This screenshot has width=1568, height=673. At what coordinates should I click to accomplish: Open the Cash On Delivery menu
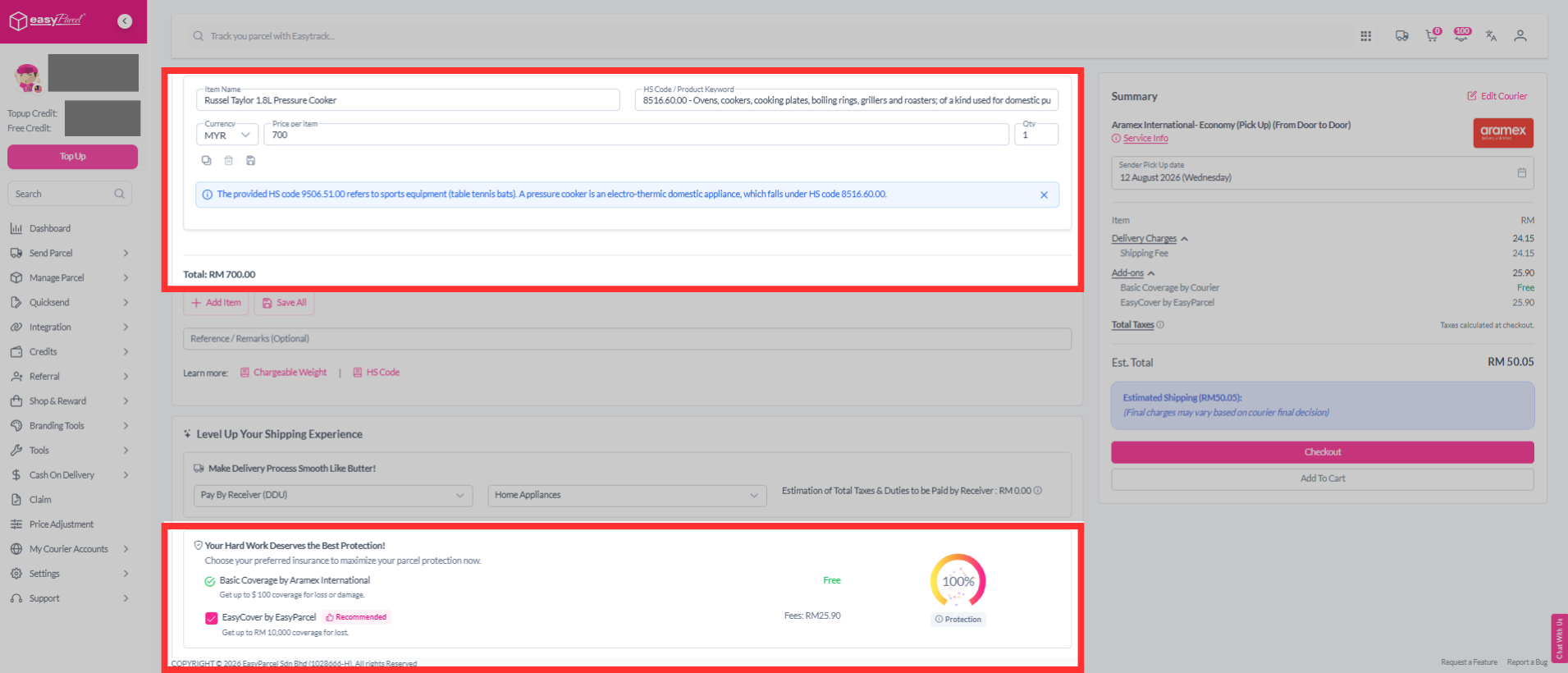tap(70, 475)
